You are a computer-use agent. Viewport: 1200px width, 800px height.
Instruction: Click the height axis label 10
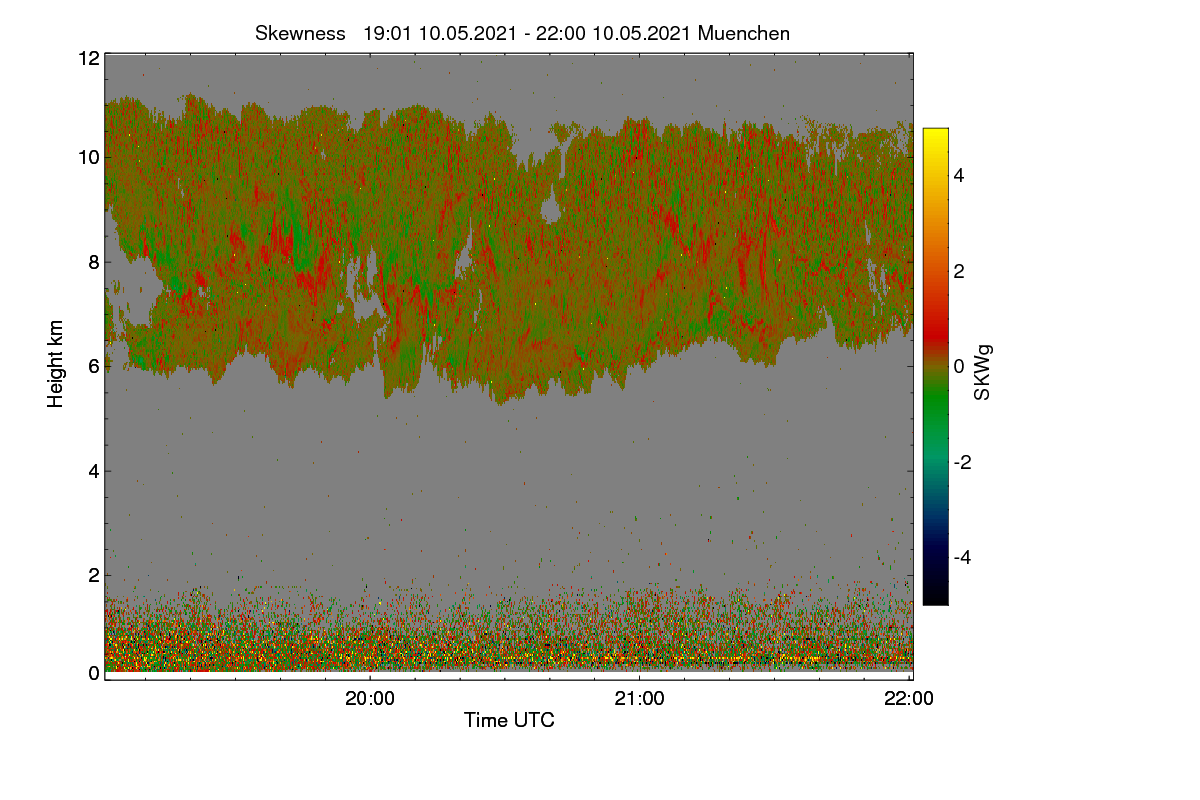88,157
